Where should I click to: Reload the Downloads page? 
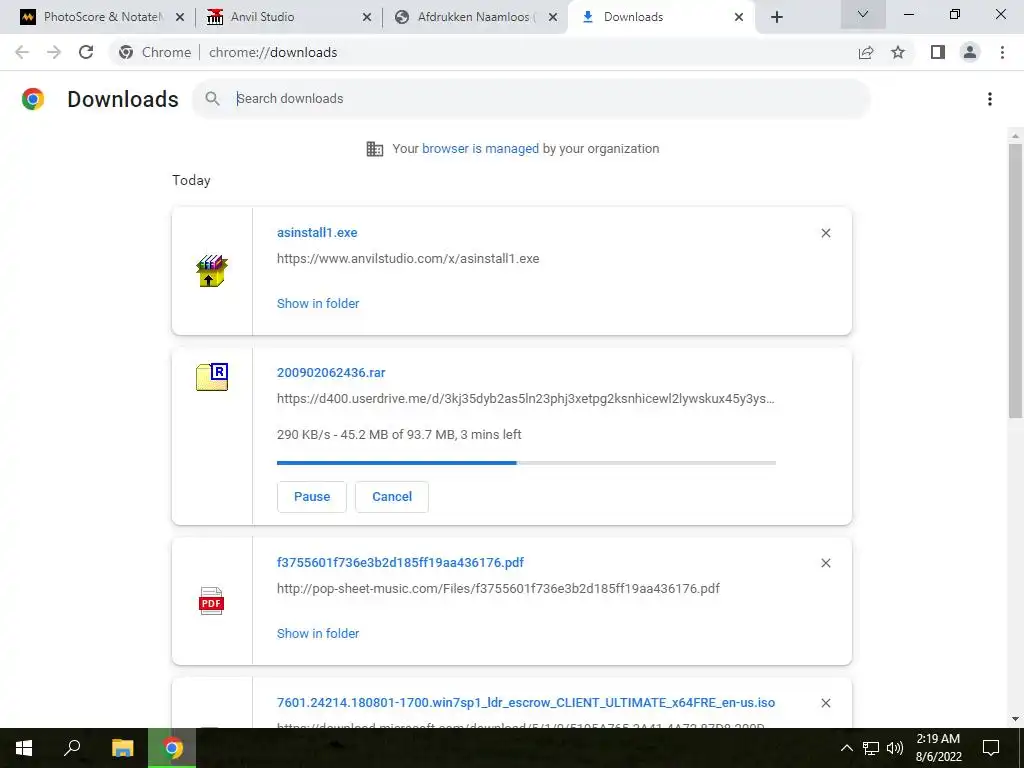86,52
